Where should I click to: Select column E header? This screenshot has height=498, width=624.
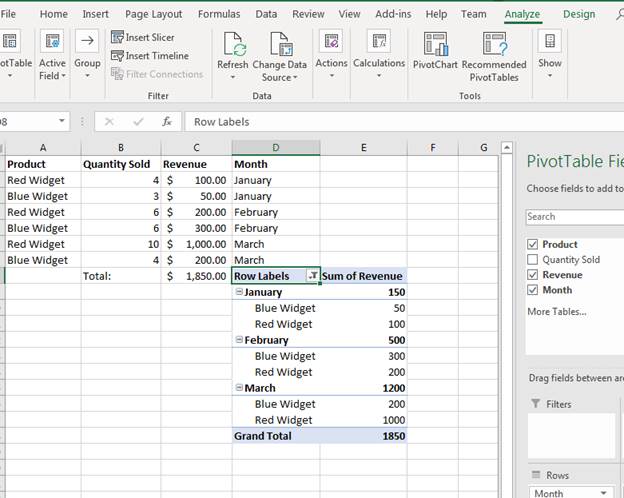(x=363, y=148)
